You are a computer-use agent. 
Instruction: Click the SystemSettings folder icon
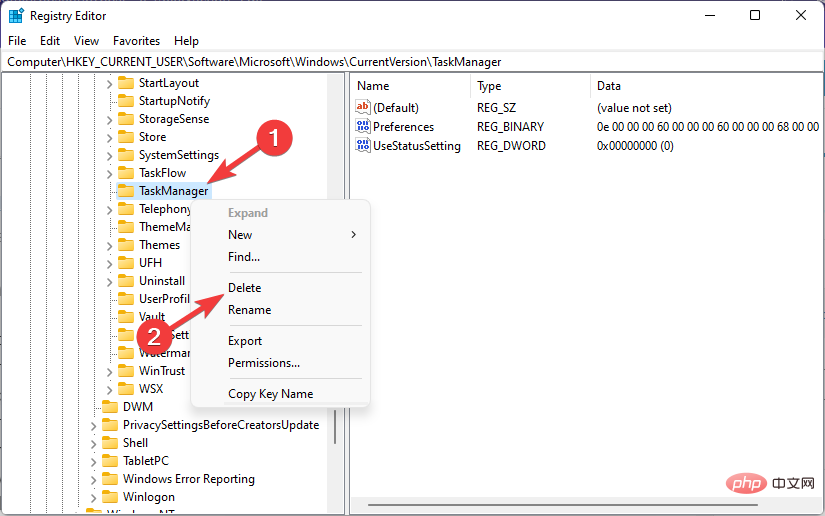[126, 155]
